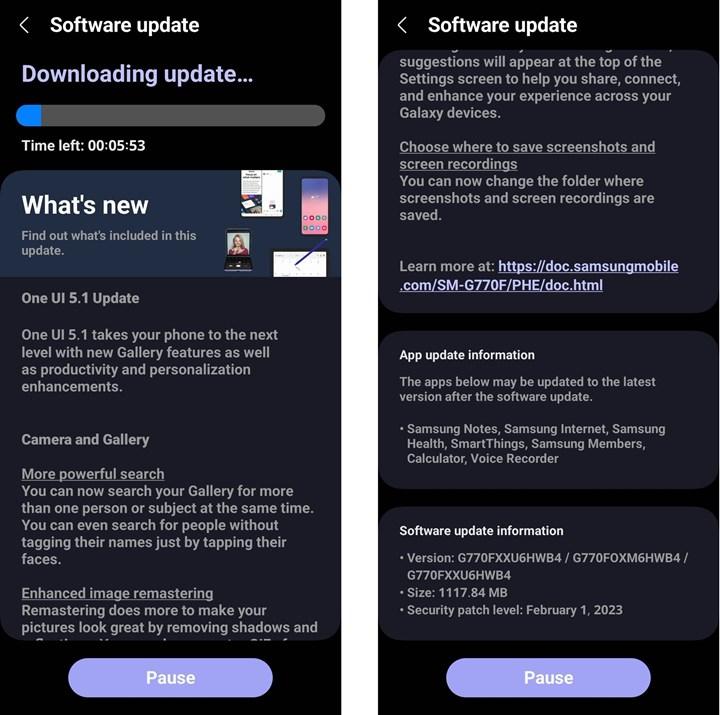Tap the download progress bar
Image resolution: width=720 pixels, height=715 pixels.
(x=170, y=115)
